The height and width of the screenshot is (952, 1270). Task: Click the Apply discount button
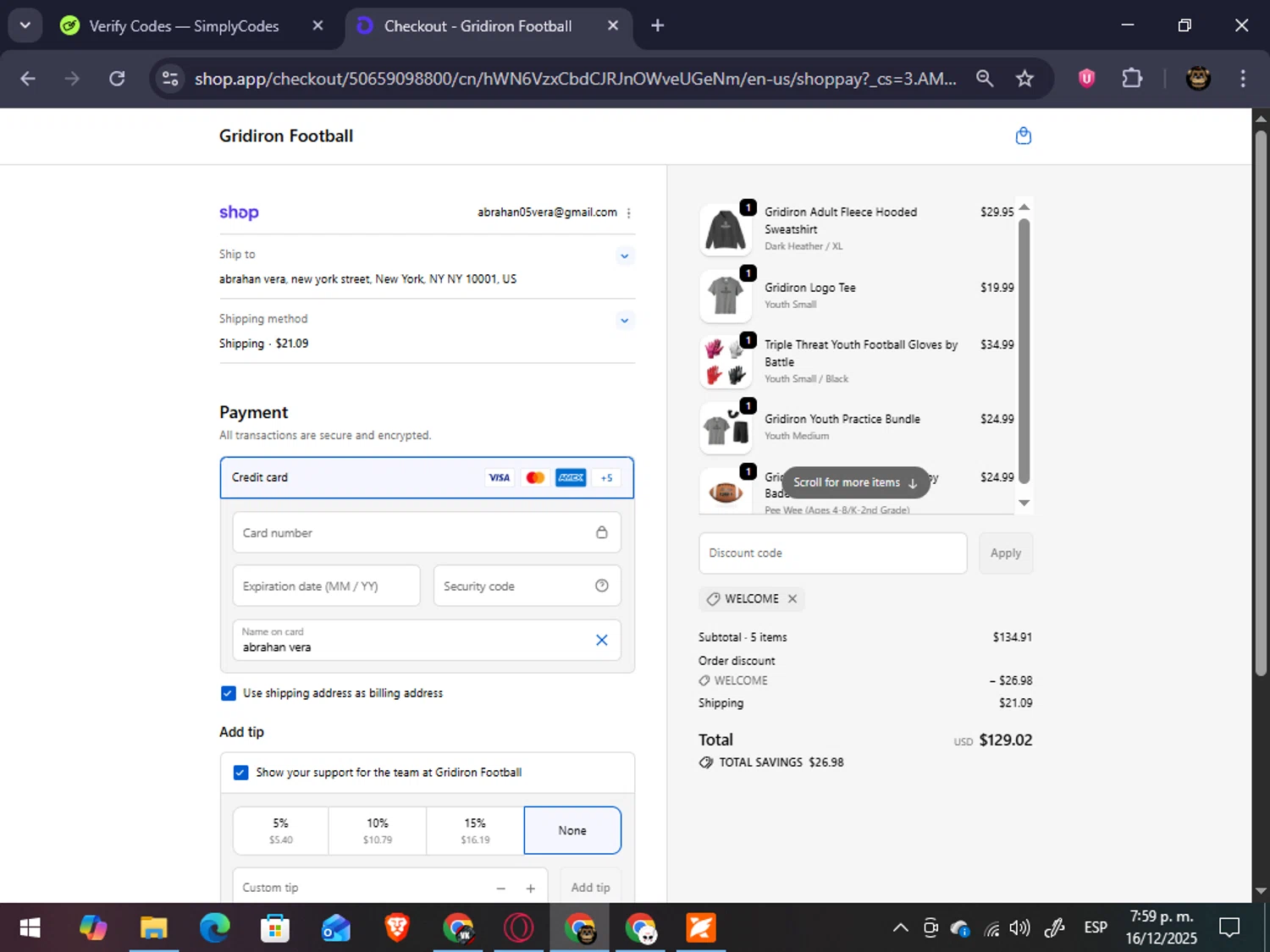click(x=1006, y=553)
